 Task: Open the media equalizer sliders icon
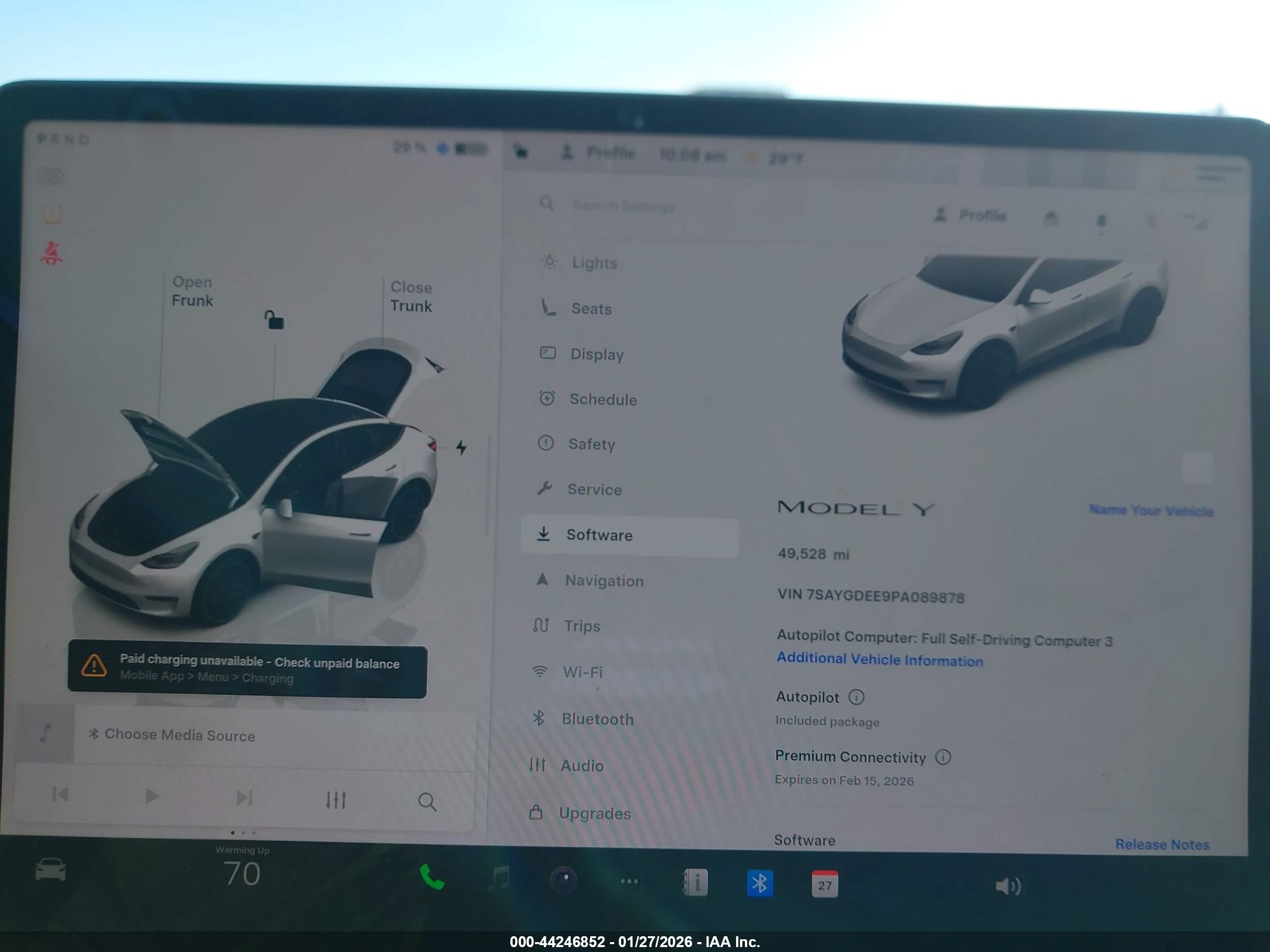pos(336,800)
